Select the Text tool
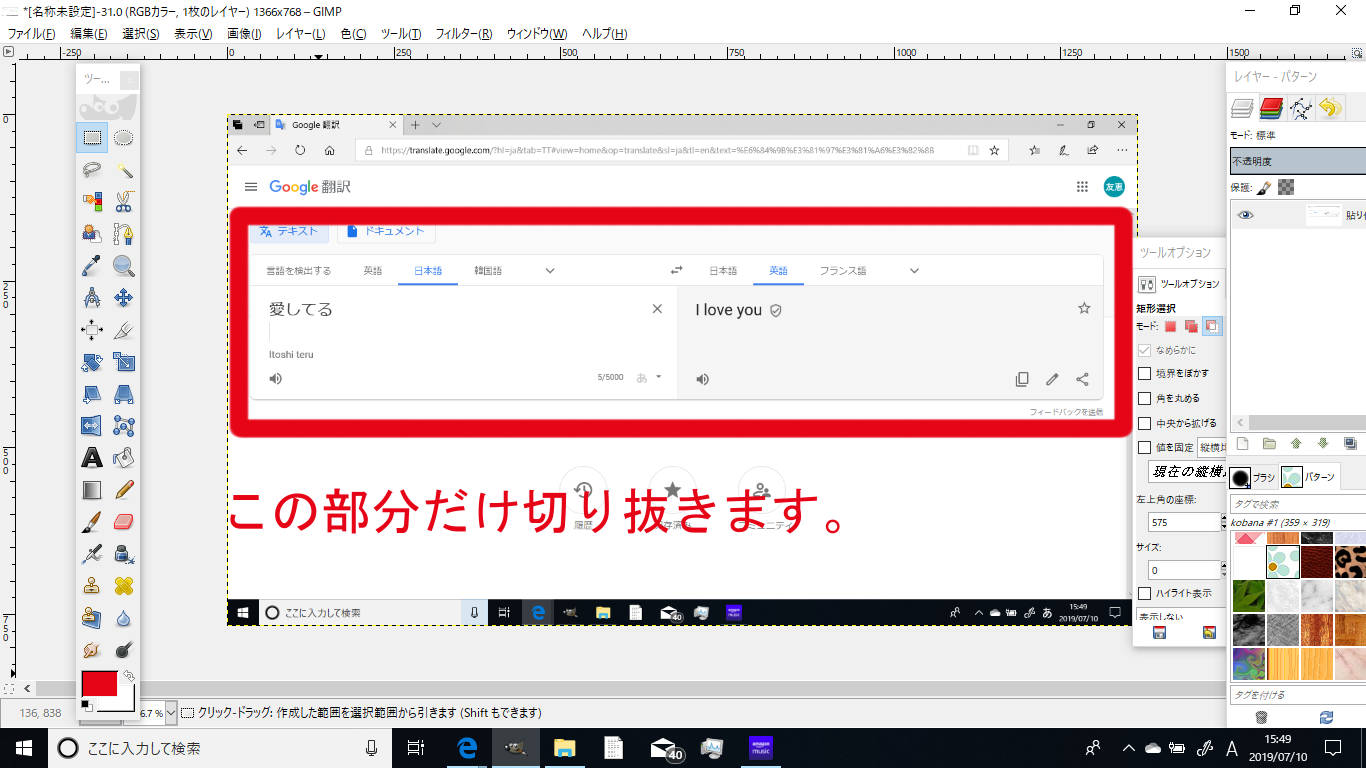 pos(92,458)
